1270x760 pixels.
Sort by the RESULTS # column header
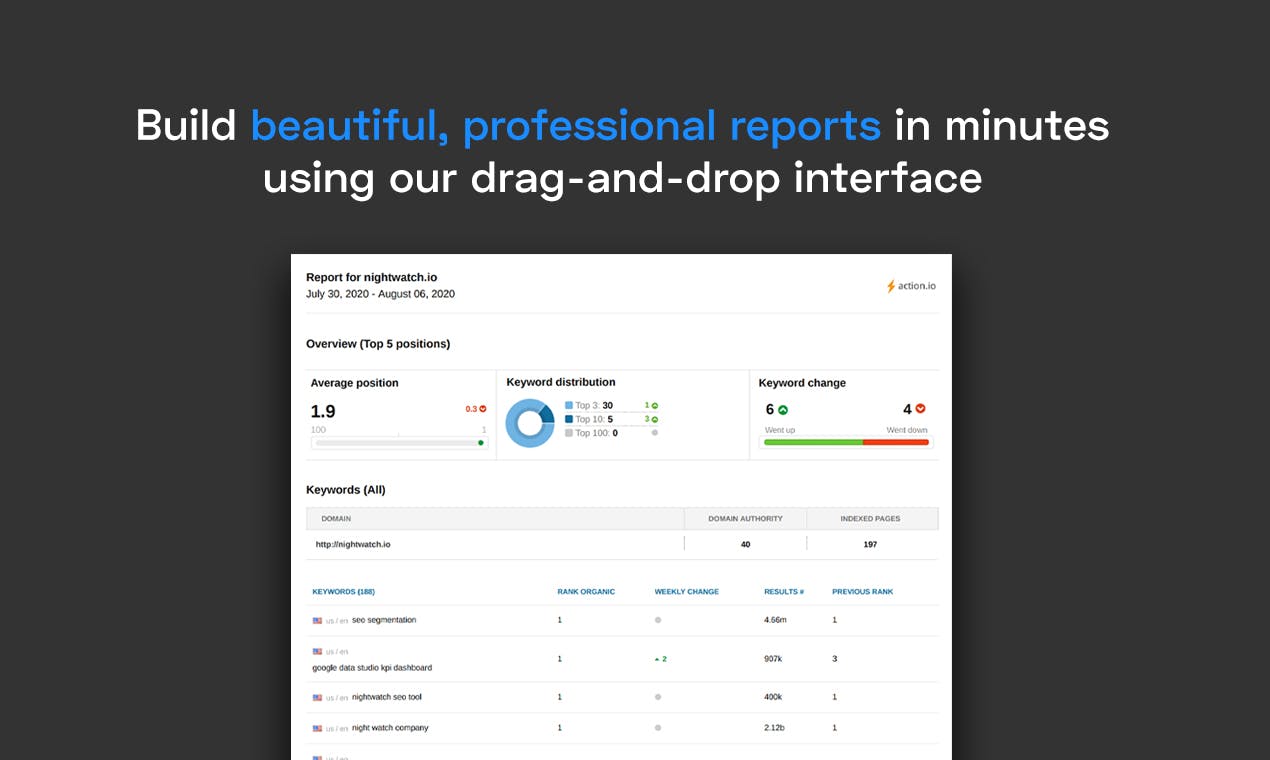pos(784,592)
